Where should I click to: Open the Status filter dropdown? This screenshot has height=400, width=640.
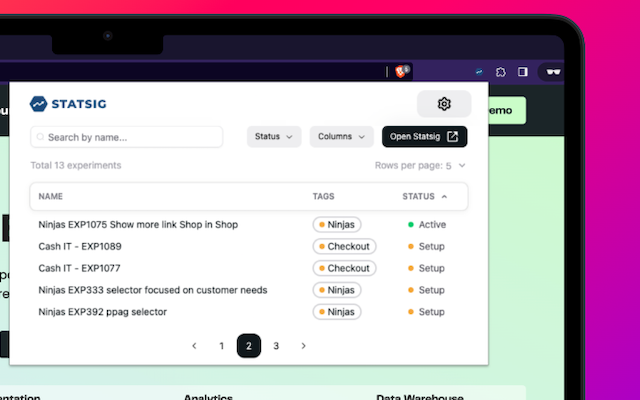(x=274, y=136)
